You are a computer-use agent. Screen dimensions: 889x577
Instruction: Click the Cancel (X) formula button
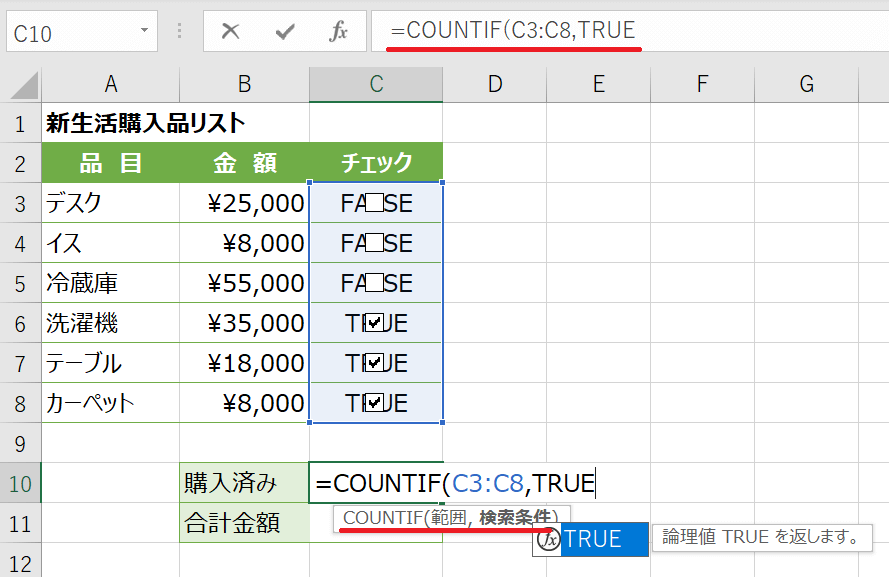tap(231, 32)
